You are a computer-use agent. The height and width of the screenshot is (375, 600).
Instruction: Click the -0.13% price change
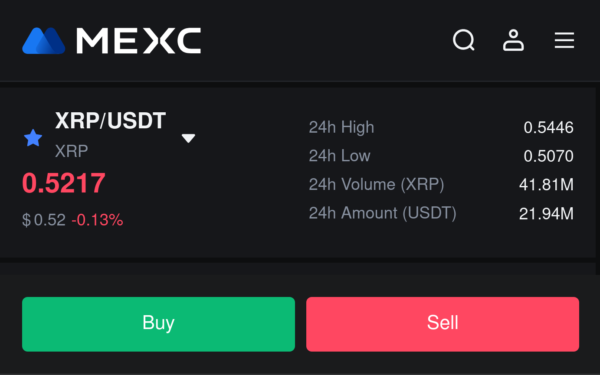pyautogui.click(x=98, y=220)
